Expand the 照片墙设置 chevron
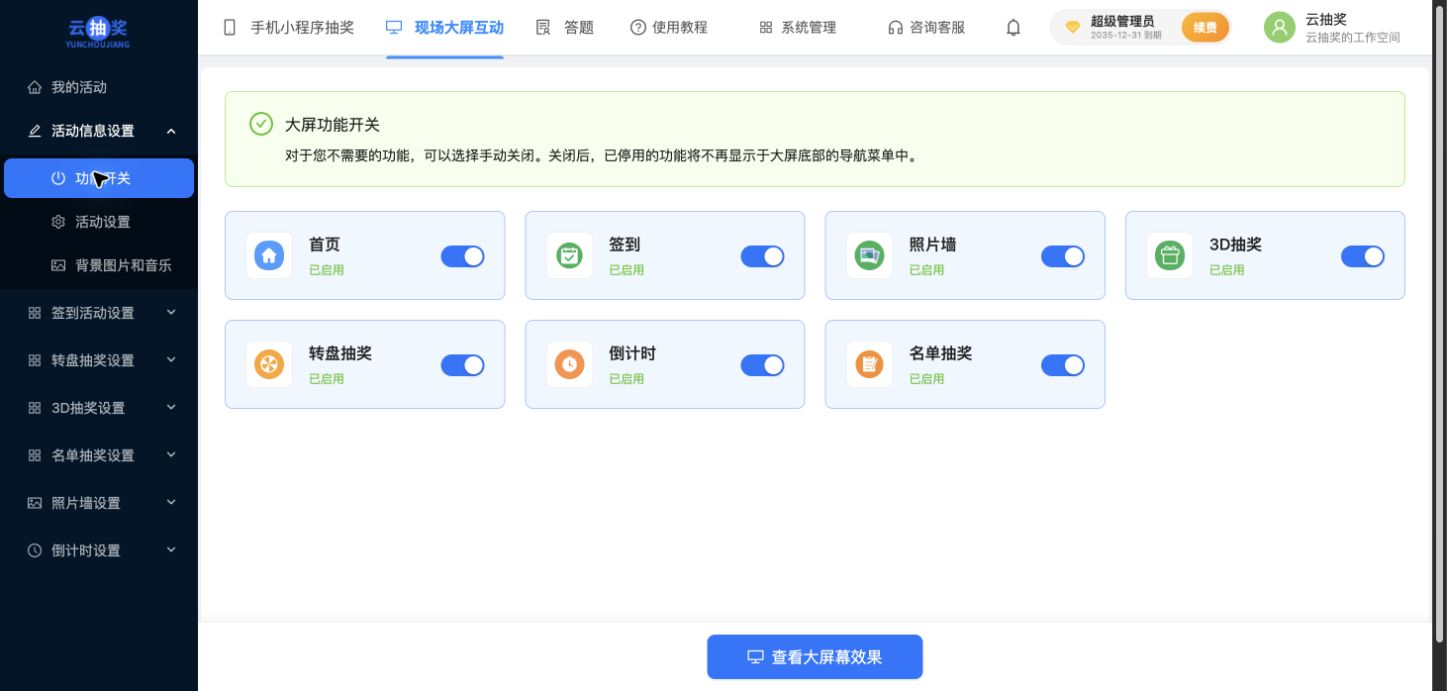Image resolution: width=1447 pixels, height=691 pixels. coord(171,502)
